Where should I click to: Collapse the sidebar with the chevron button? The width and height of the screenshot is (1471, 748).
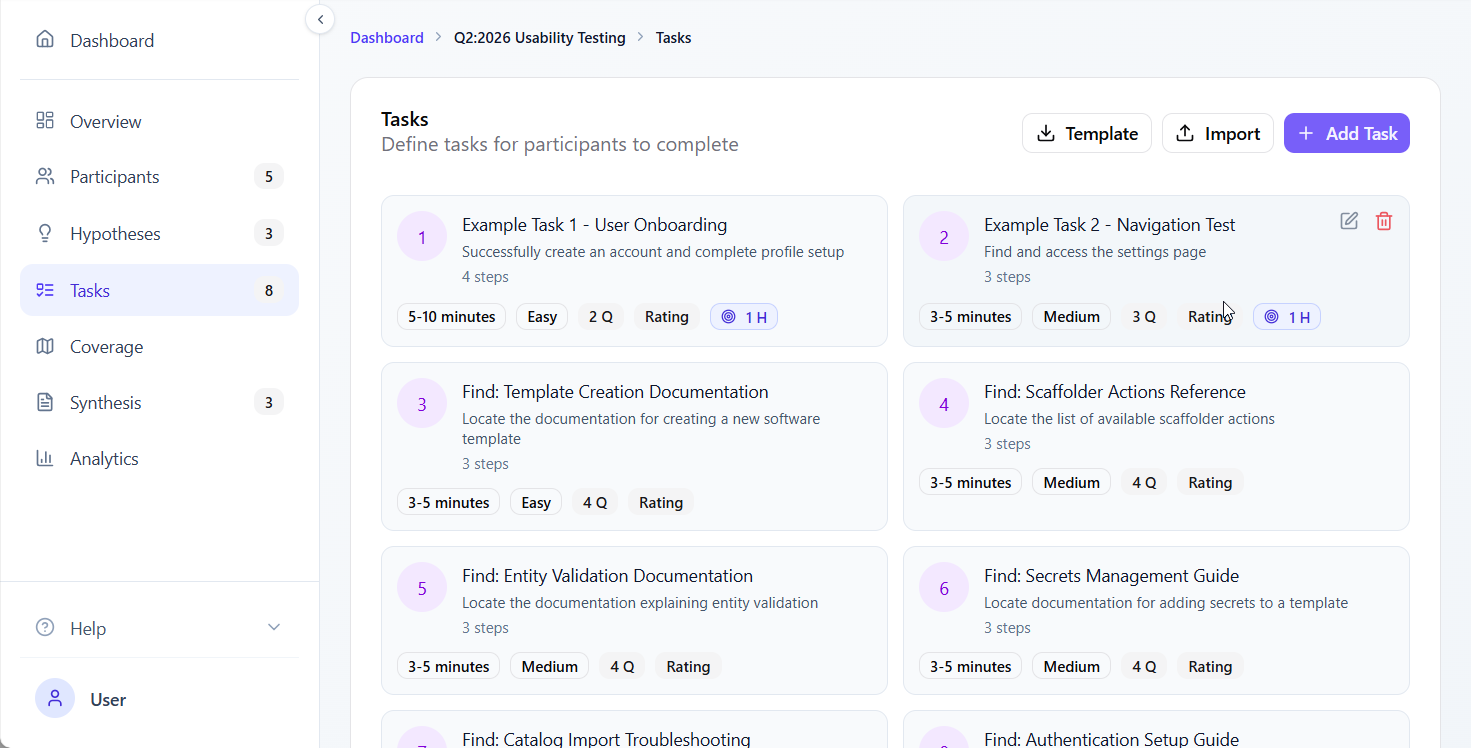[x=320, y=19]
